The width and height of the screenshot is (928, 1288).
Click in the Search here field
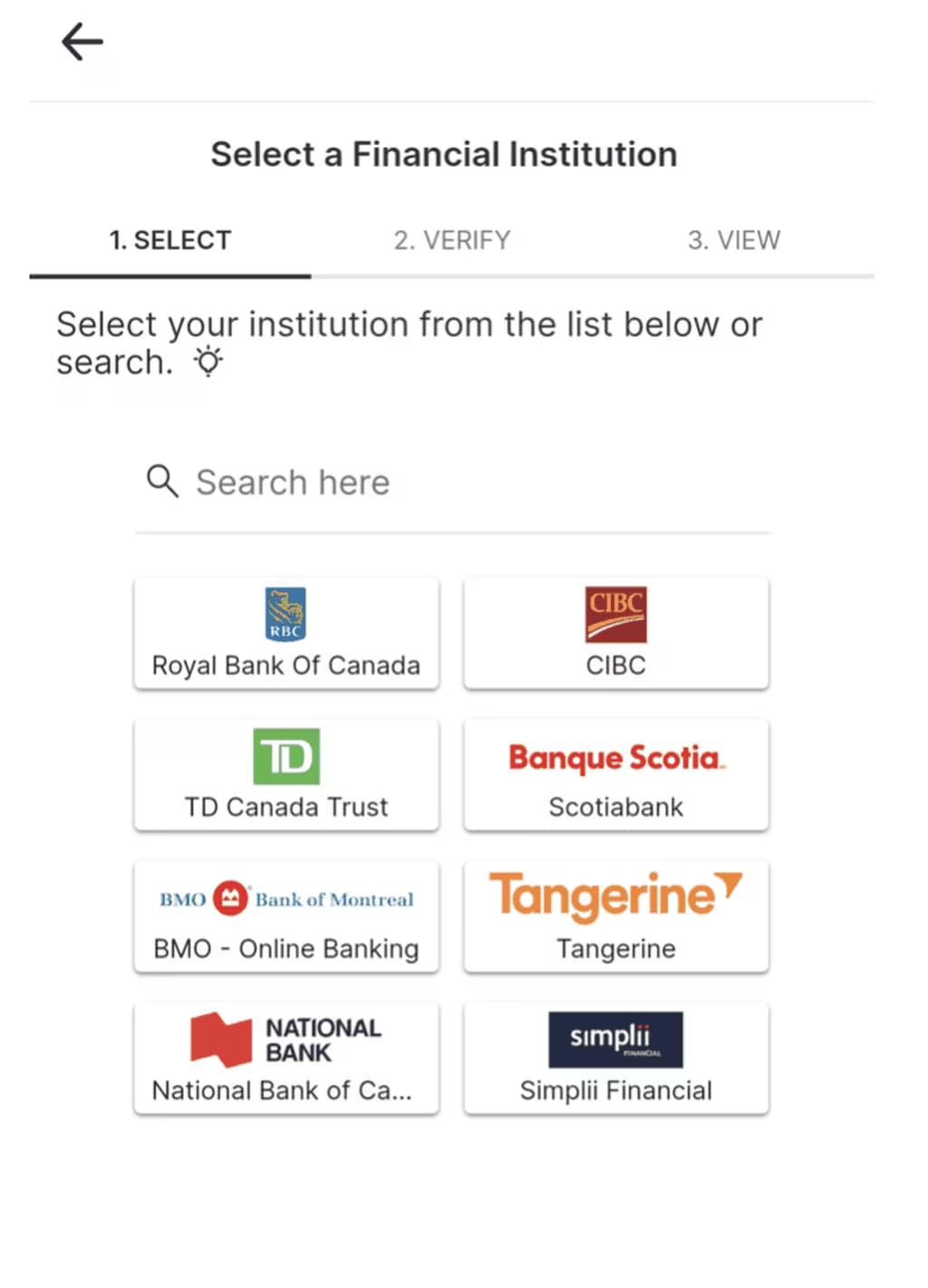[451, 482]
